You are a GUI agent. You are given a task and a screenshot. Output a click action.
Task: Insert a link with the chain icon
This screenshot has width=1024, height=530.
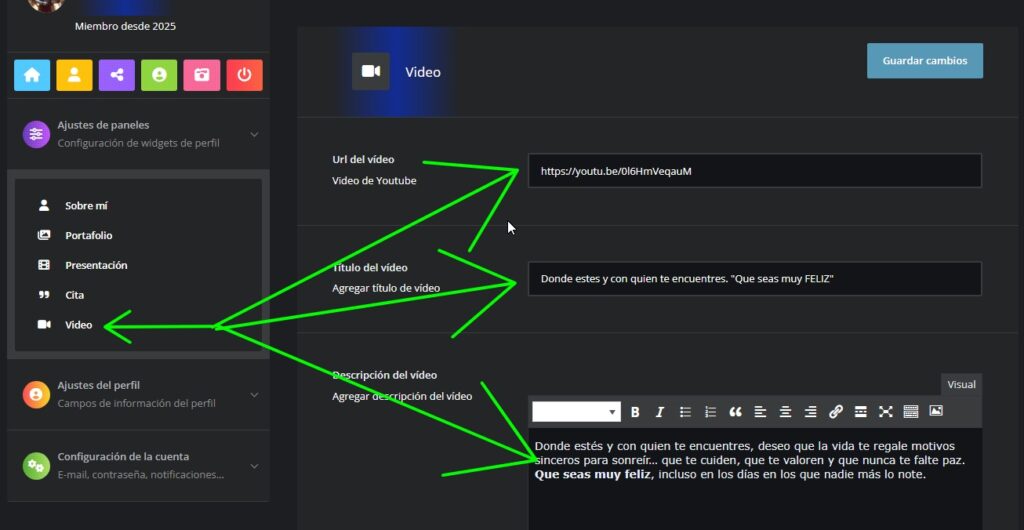(x=836, y=412)
